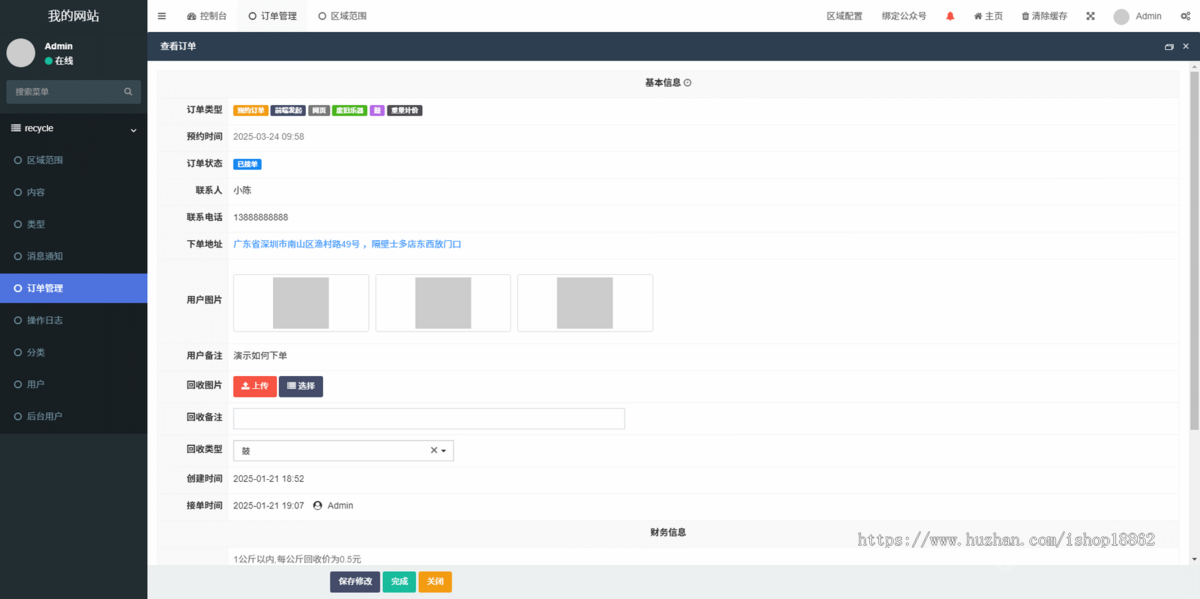Close the 查看订单 dialog with the X
Image resolution: width=1200 pixels, height=599 pixels.
click(x=1186, y=47)
